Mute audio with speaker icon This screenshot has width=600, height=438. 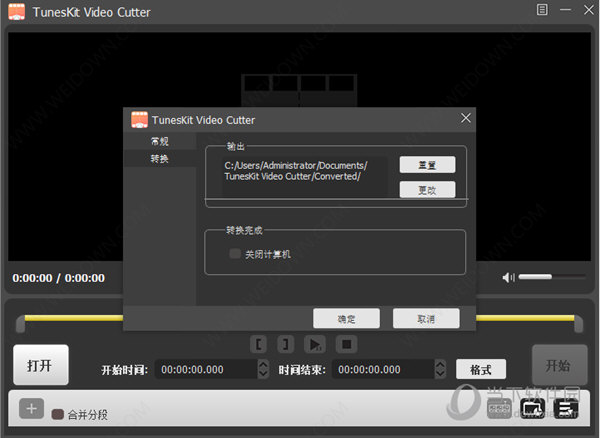coord(509,277)
